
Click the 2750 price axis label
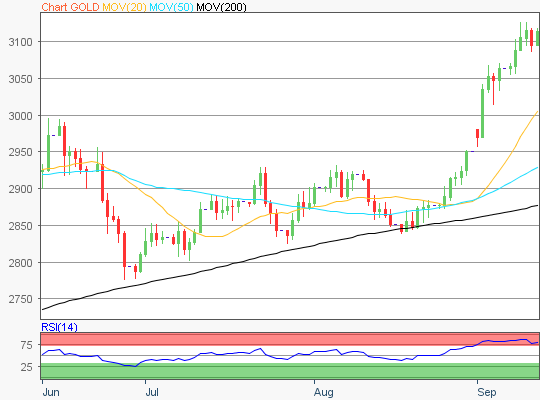pyautogui.click(x=20, y=299)
